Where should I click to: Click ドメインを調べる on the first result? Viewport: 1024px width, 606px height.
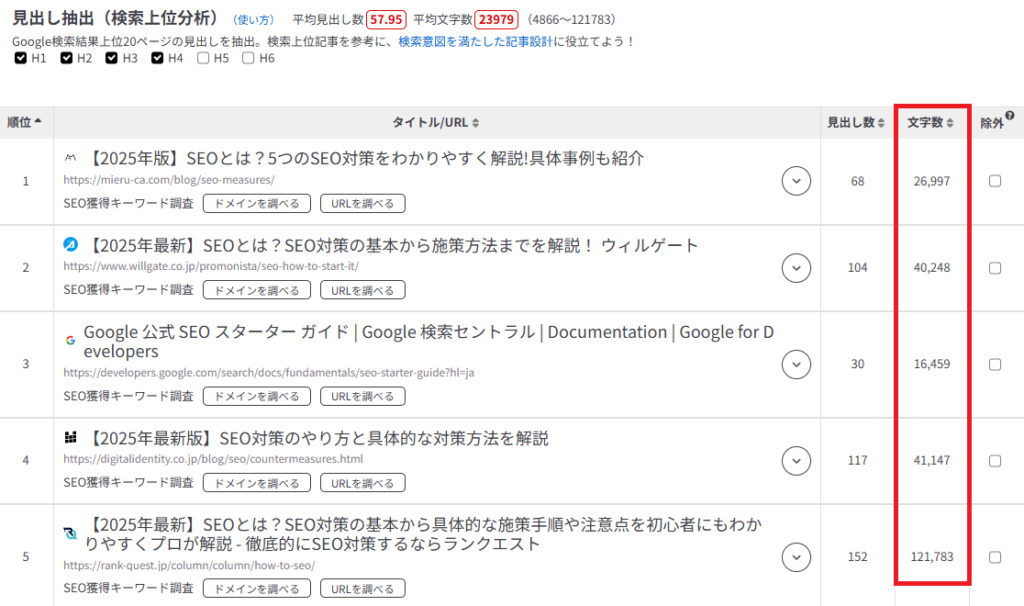click(257, 203)
